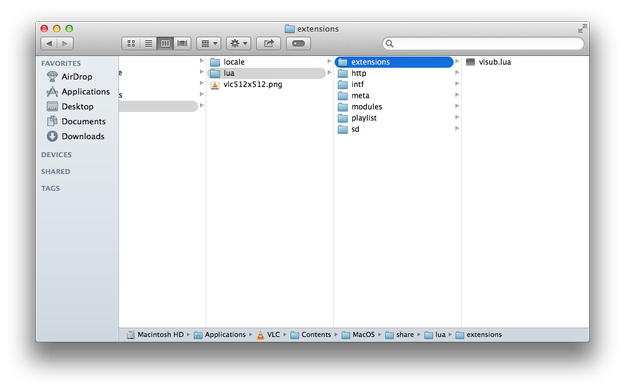Click the arrow next to the meta folder
The width and height of the screenshot is (625, 391).
coord(457,94)
